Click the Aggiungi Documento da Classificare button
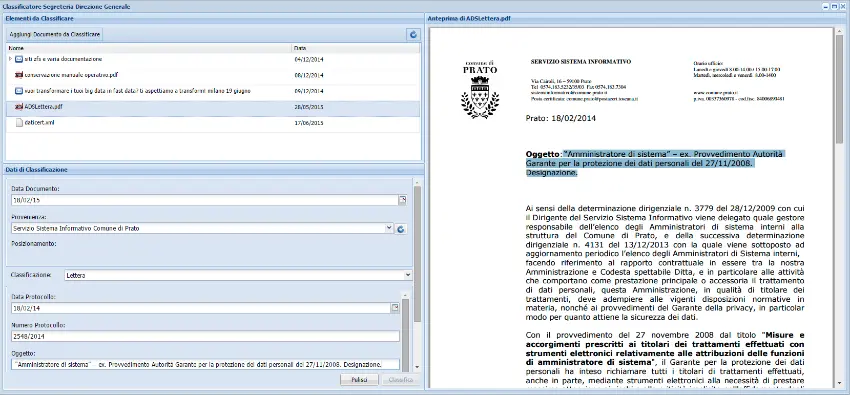850x395 pixels. pos(54,34)
